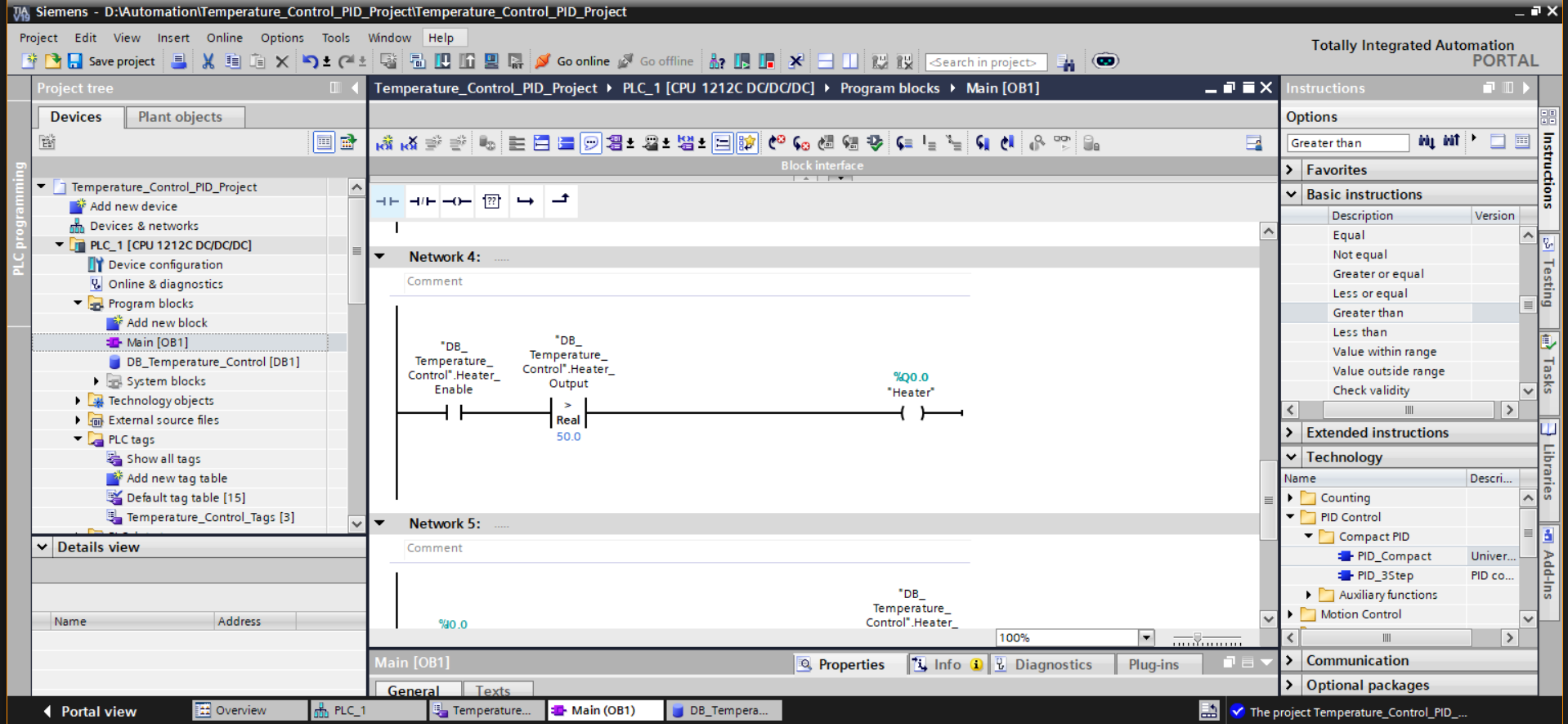The image size is (1568, 724).
Task: Expand the Technology objects folder
Action: [78, 401]
